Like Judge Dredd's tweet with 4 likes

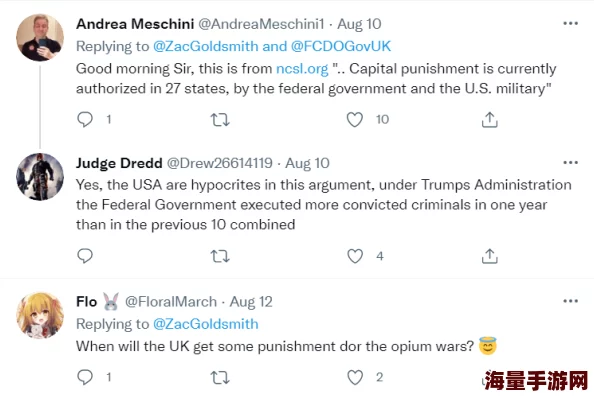click(x=355, y=256)
